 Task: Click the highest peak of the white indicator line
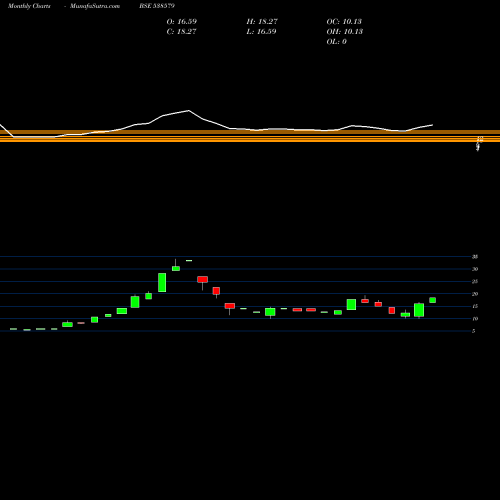coord(189,110)
